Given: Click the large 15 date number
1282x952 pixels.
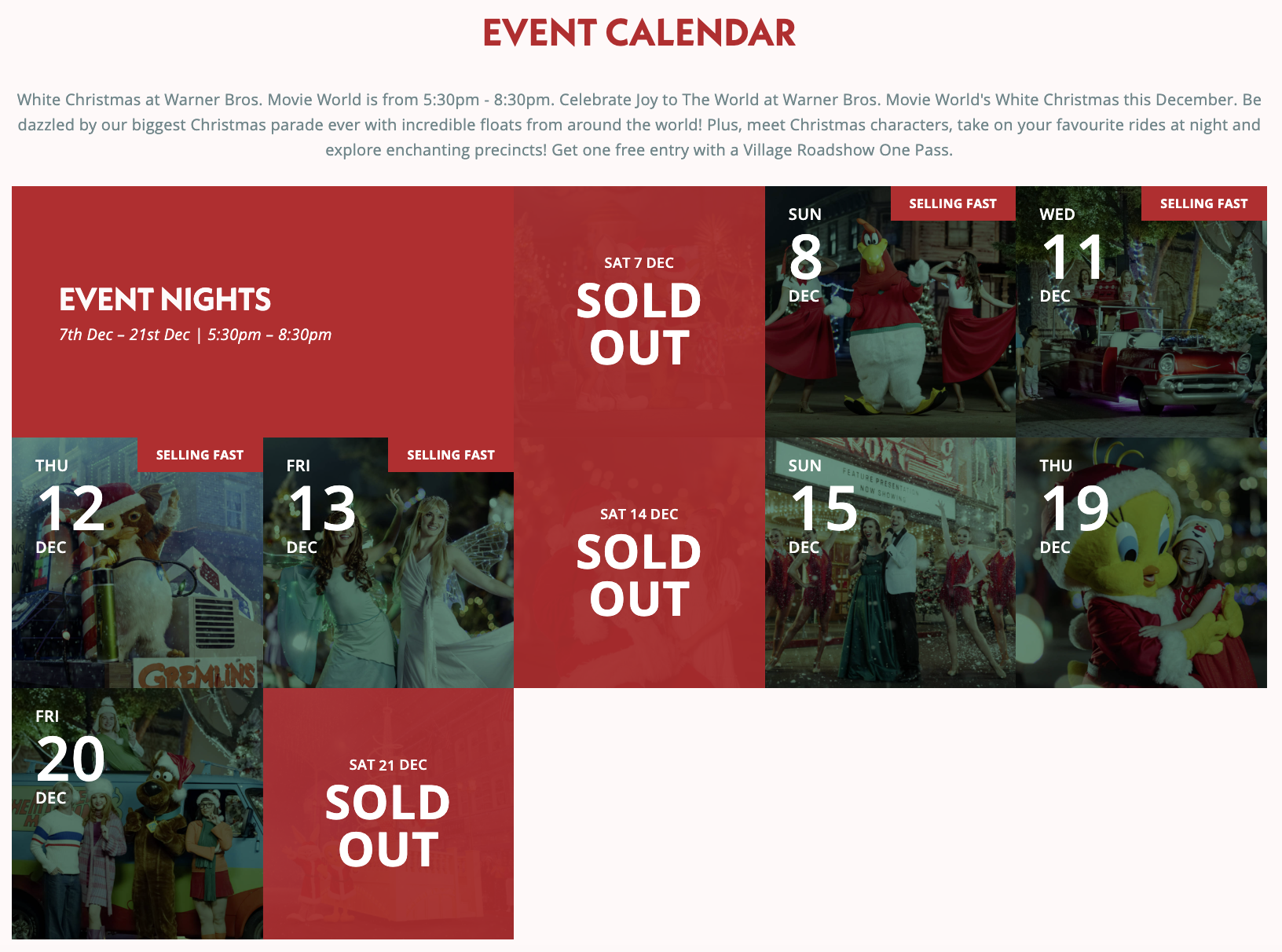Looking at the screenshot, I should click(824, 507).
